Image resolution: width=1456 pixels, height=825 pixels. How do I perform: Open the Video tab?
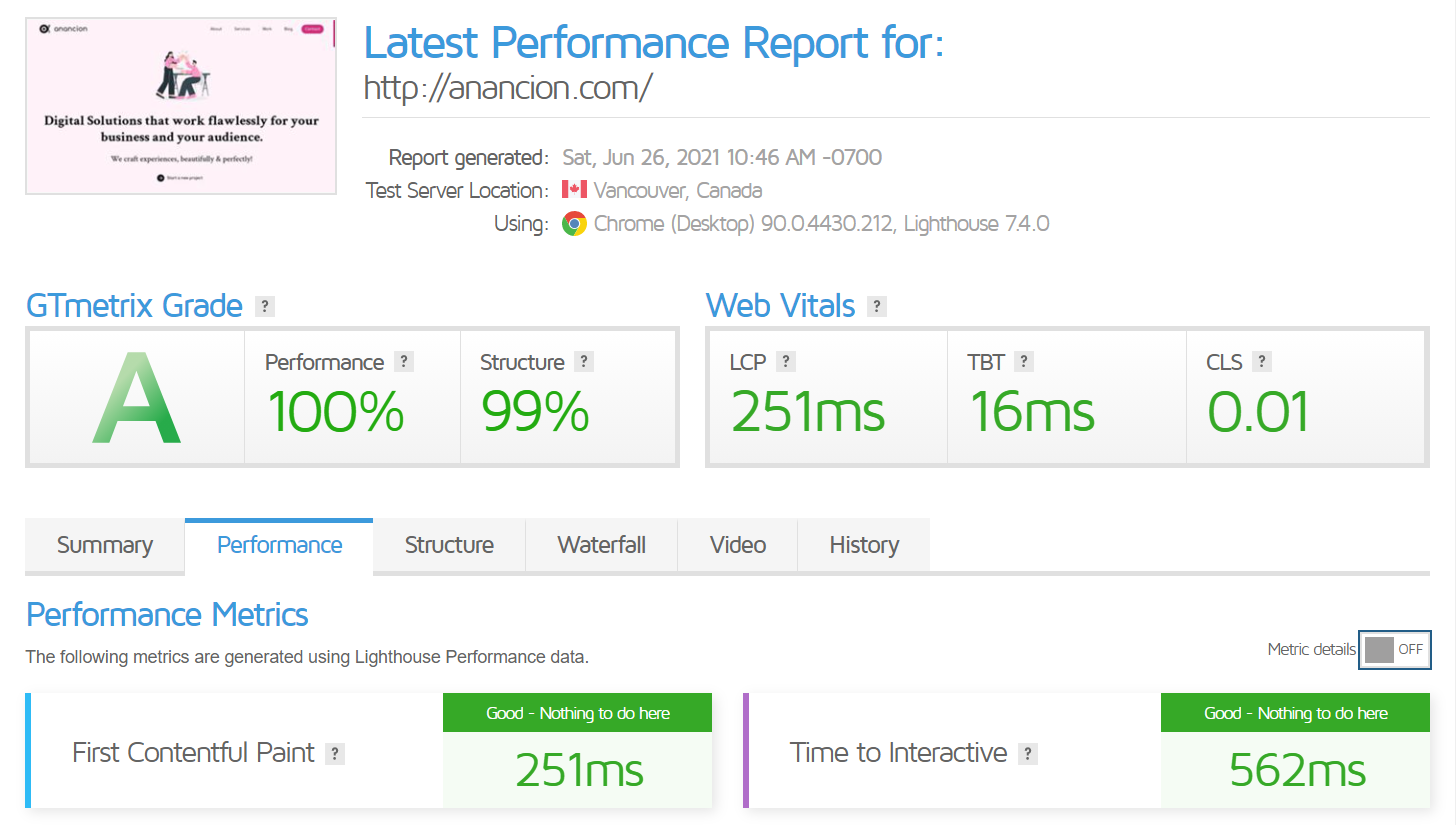(737, 545)
